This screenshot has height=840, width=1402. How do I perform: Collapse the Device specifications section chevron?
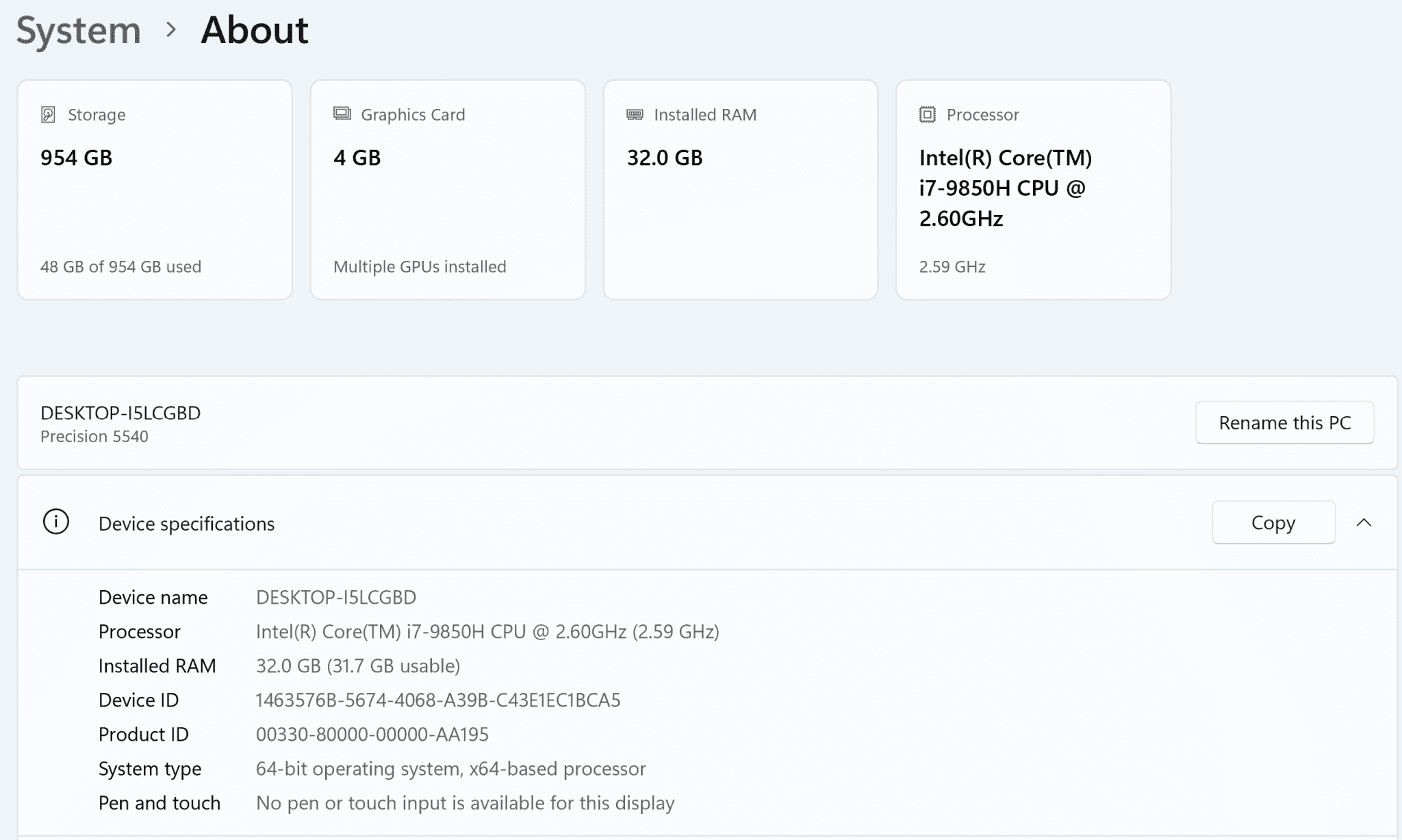(x=1364, y=523)
